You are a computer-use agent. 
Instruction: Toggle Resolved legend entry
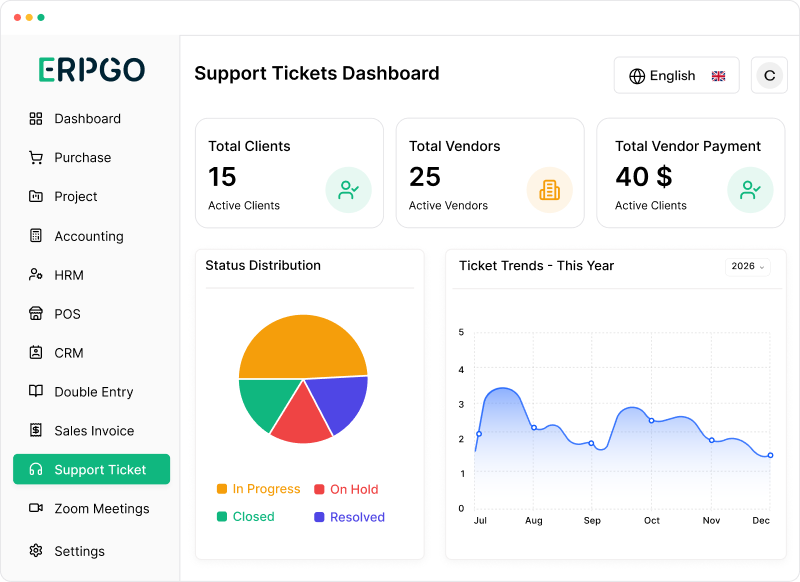click(x=349, y=517)
